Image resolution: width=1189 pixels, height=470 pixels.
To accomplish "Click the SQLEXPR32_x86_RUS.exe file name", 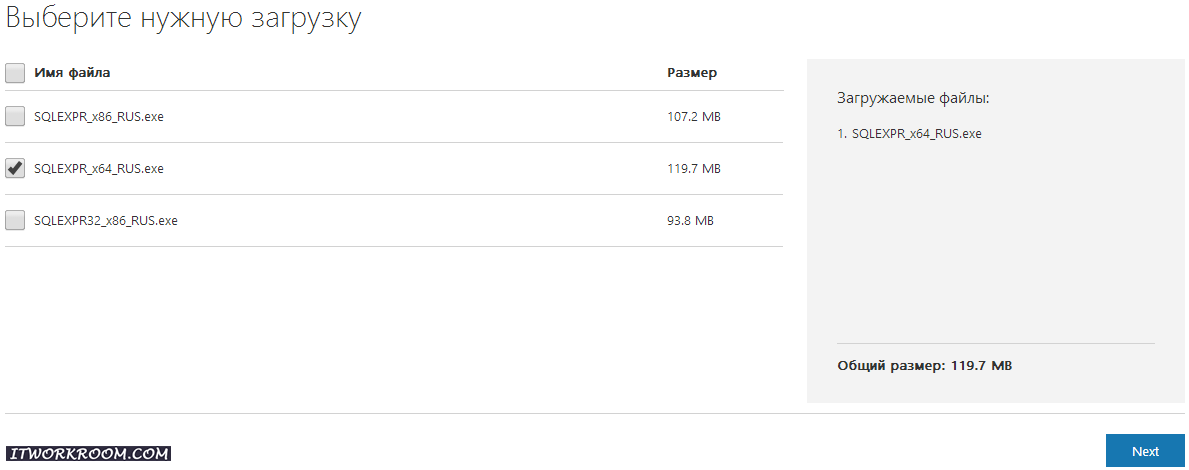I will click(105, 221).
